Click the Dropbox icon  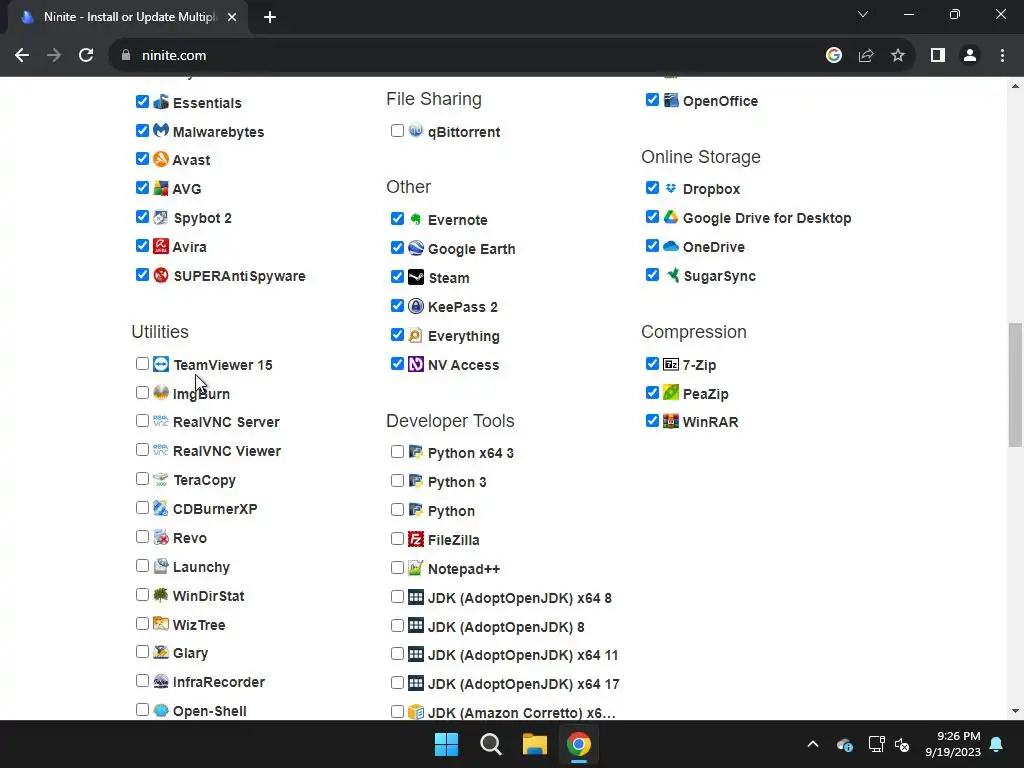click(x=671, y=188)
